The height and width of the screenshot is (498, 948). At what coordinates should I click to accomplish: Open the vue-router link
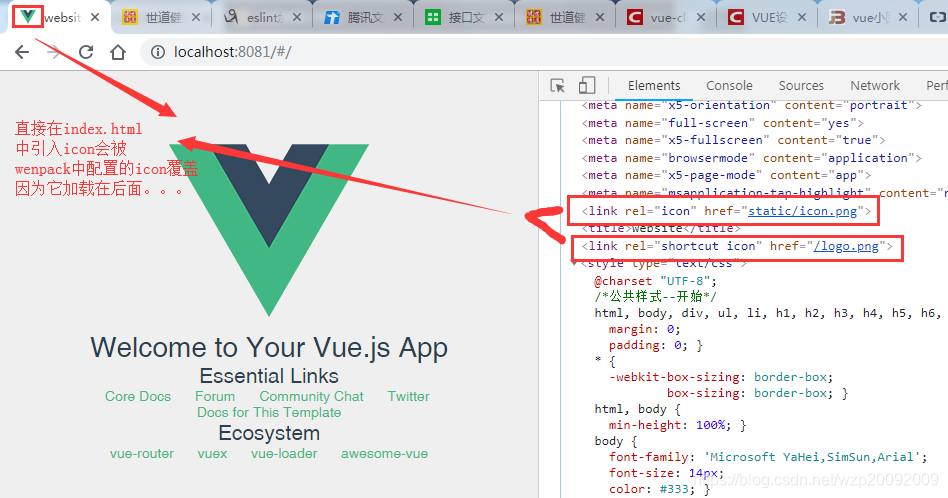pos(141,454)
